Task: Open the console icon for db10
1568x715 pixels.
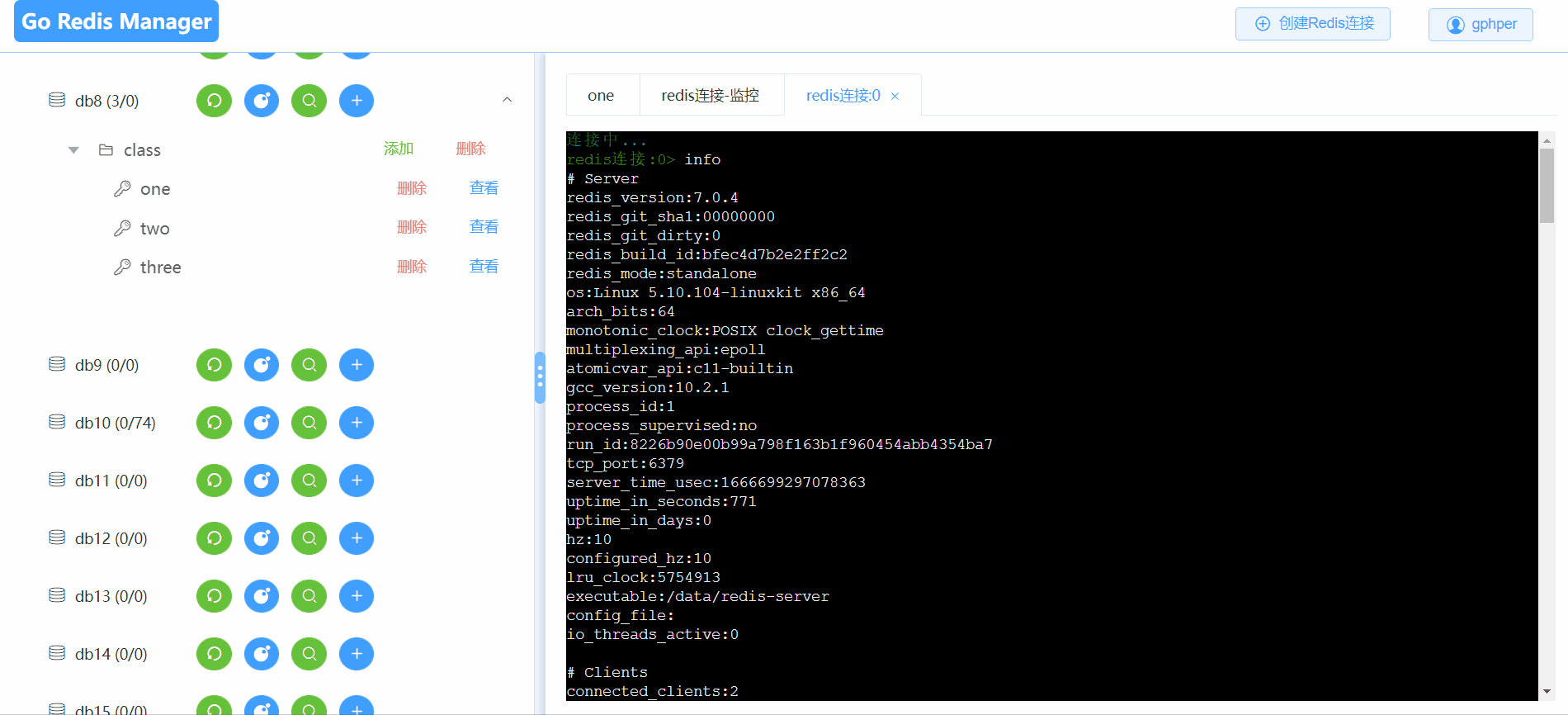Action: click(x=262, y=423)
